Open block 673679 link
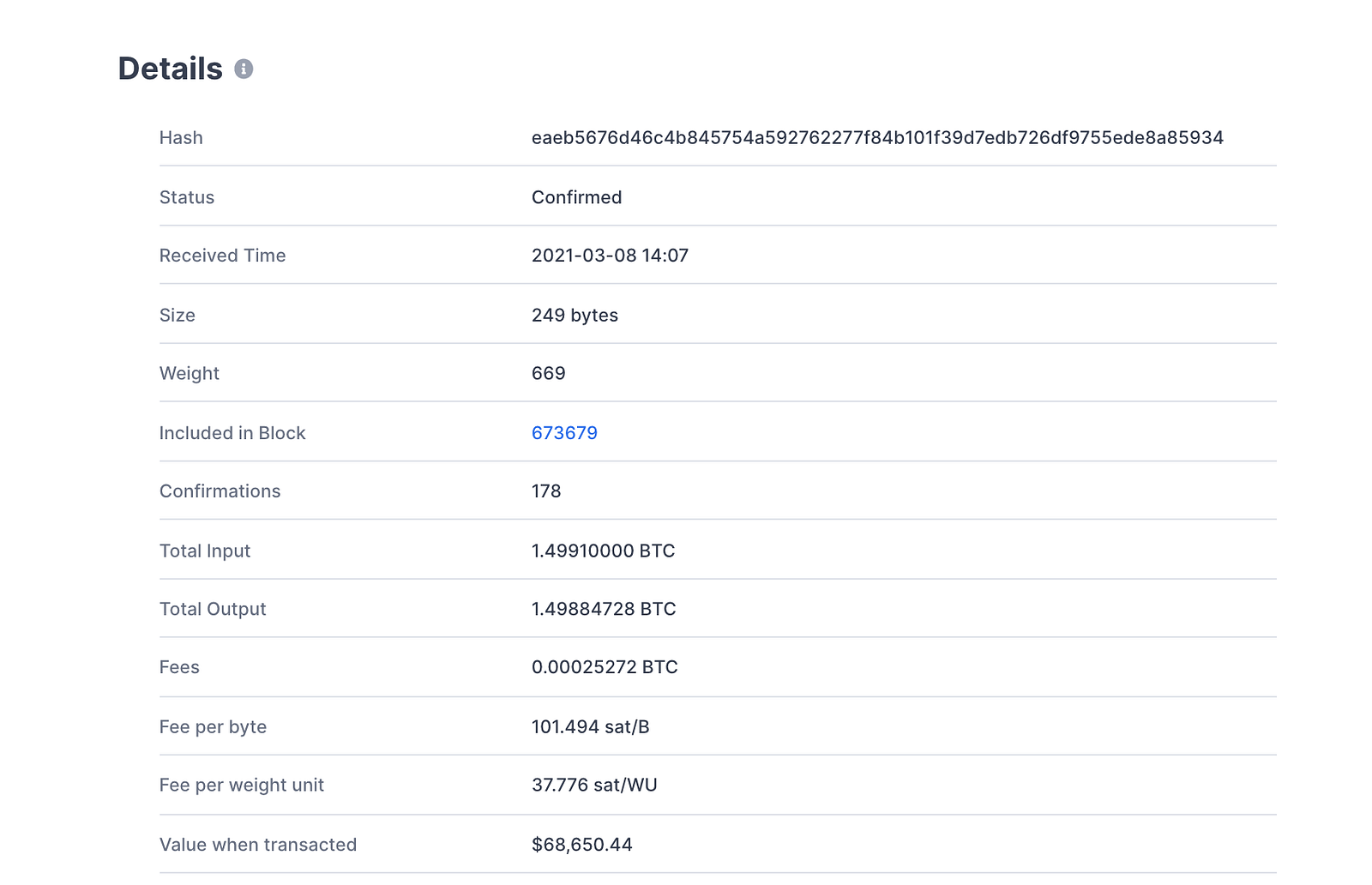The height and width of the screenshot is (885, 1372). (564, 433)
